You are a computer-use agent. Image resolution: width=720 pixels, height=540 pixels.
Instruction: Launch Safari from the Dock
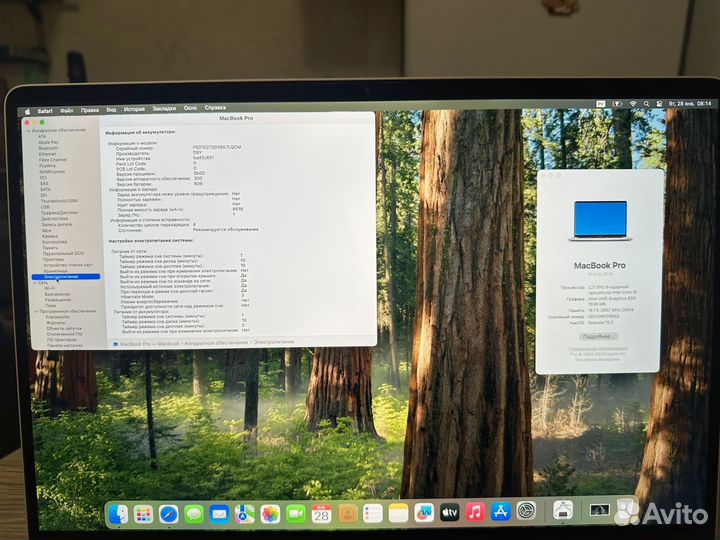pos(169,514)
